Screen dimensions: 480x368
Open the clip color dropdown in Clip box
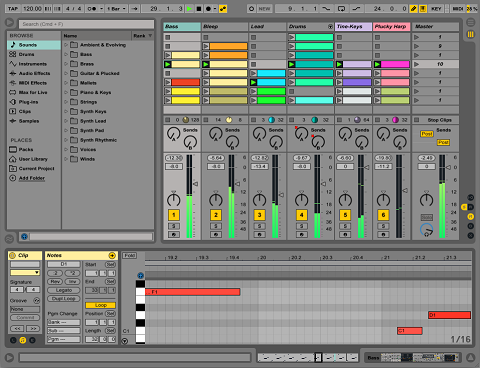point(25,273)
